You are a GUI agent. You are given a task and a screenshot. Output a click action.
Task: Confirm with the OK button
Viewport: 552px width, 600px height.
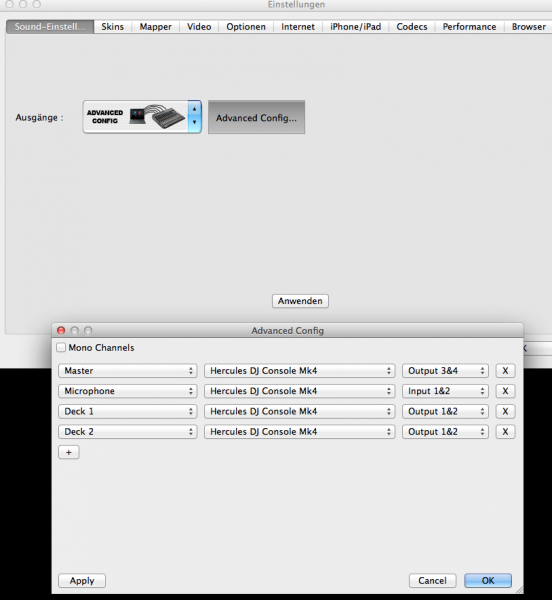pos(488,580)
